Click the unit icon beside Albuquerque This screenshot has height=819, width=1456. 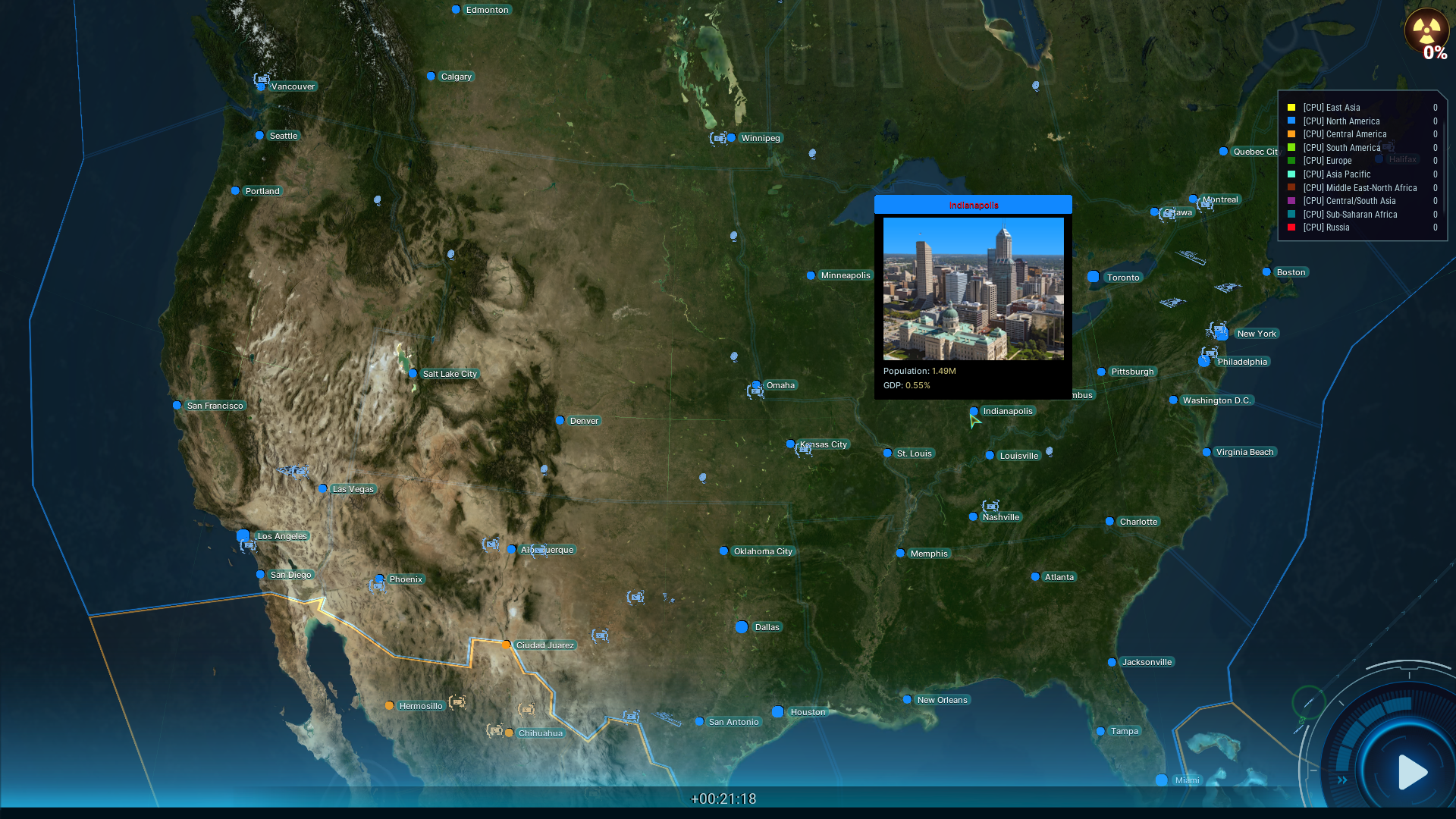point(491,543)
